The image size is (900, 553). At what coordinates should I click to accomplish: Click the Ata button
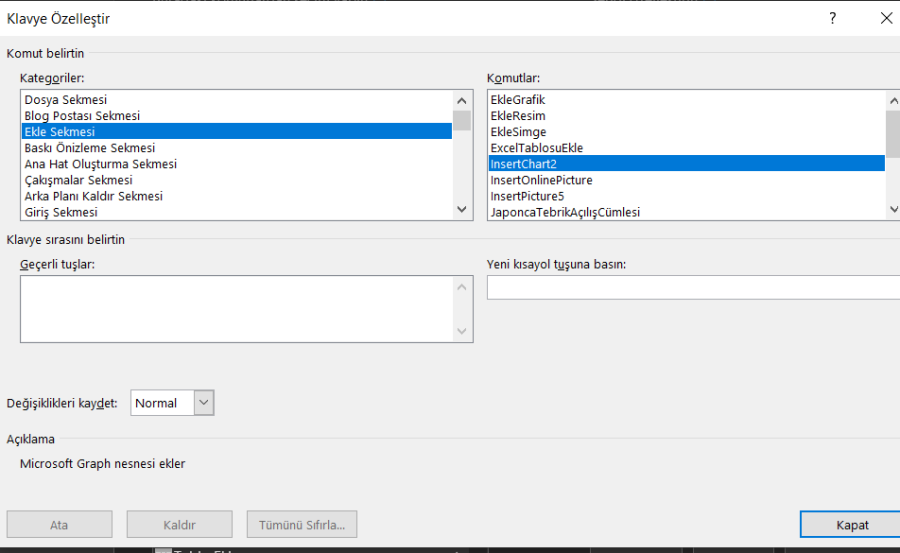coord(59,525)
